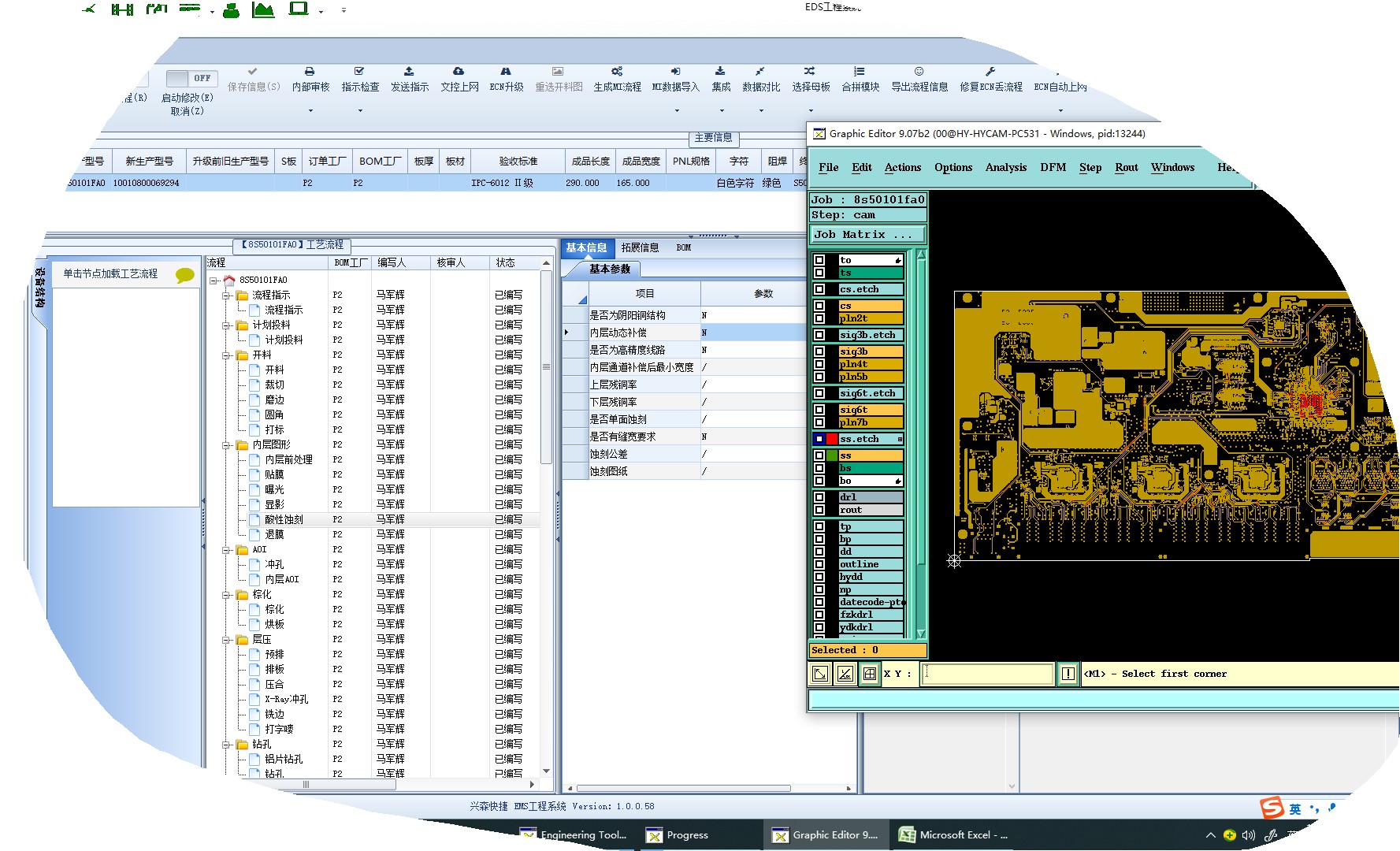Click red color swatch of ss.etch layer
Image resolution: width=1400 pixels, height=851 pixels.
(x=832, y=439)
